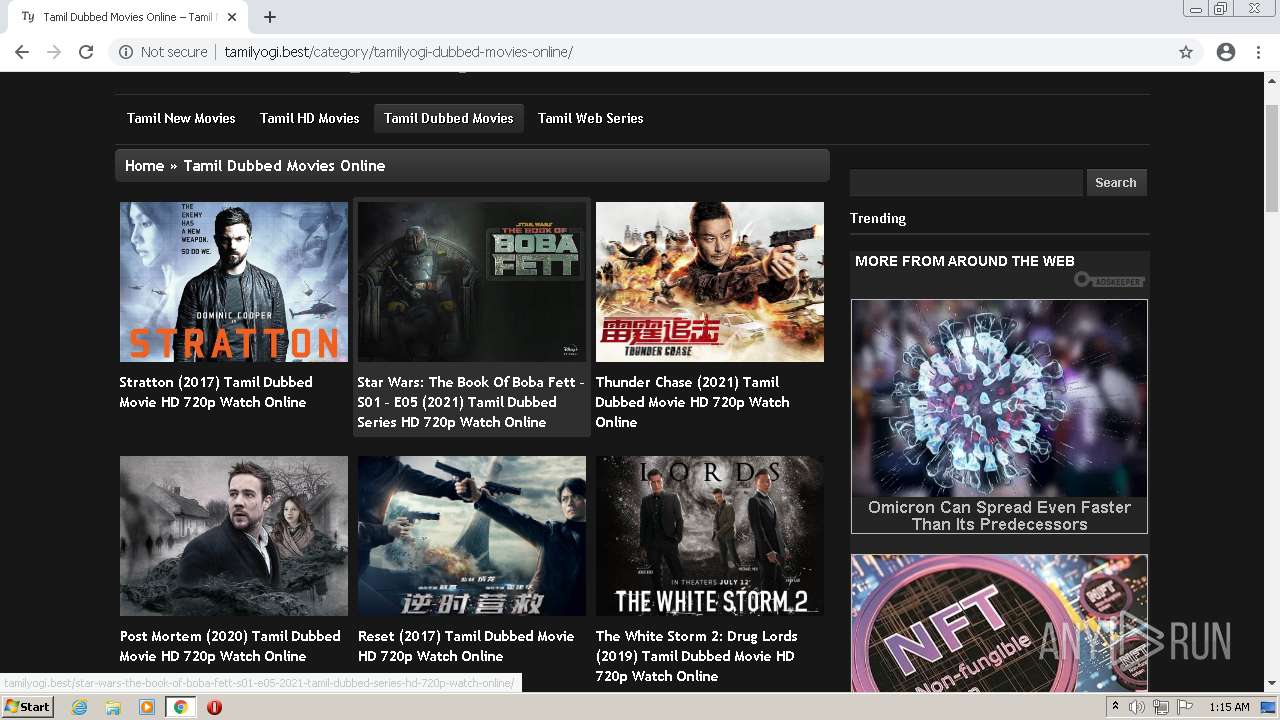This screenshot has width=1280, height=720.
Task: Read the Omicron Can Spread Even Faster headline
Action: coord(999,516)
